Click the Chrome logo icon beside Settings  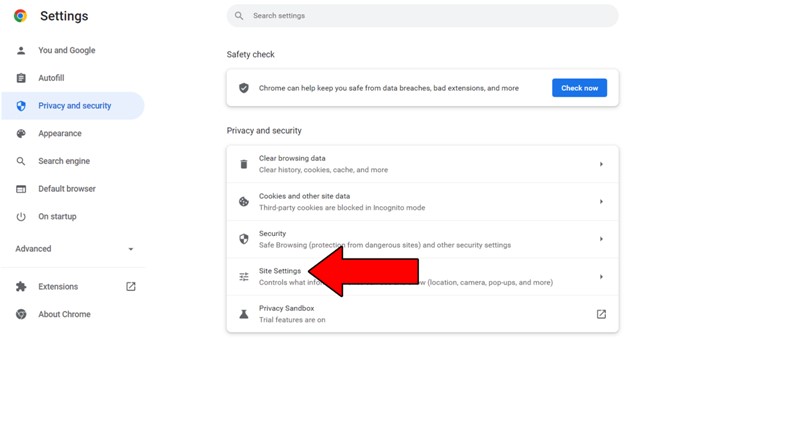pos(20,16)
